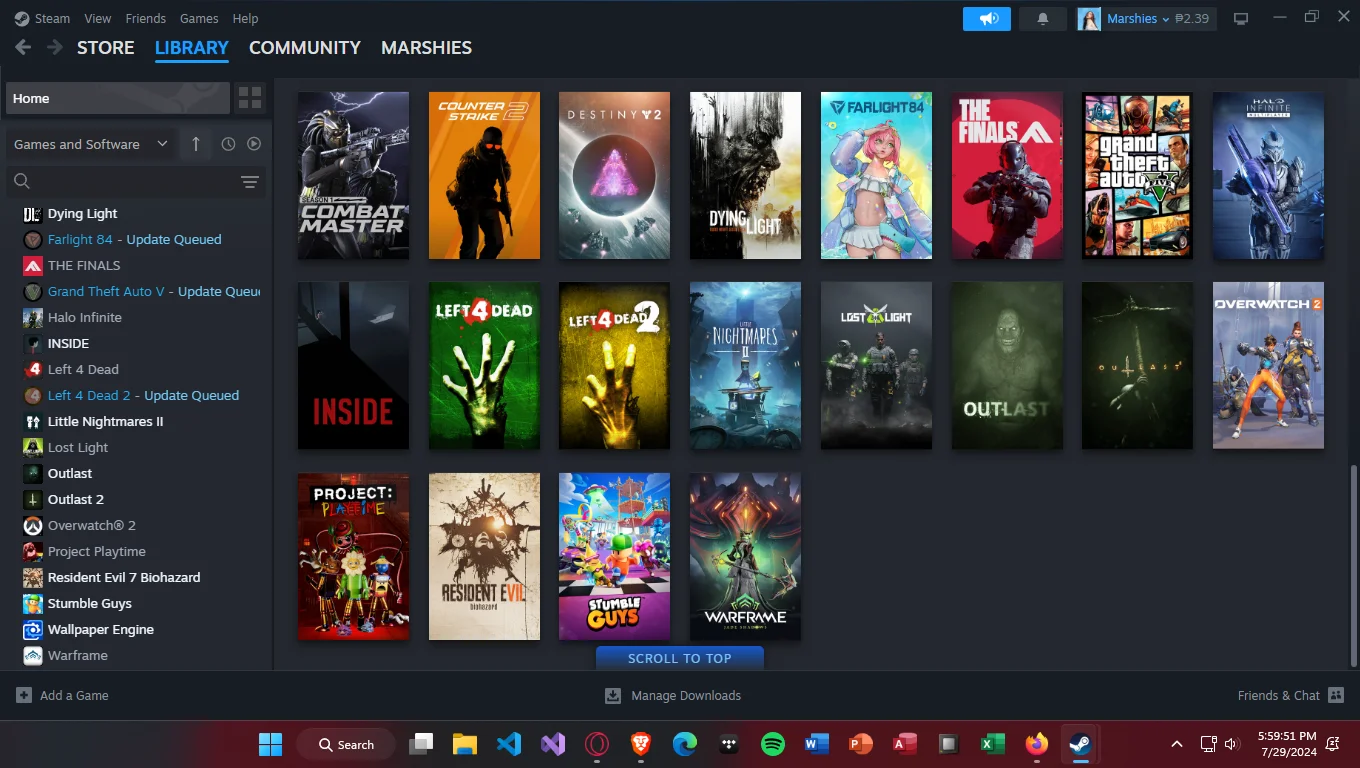Viewport: 1360px width, 768px height.
Task: Open the Combat Master cover
Action: 353,175
